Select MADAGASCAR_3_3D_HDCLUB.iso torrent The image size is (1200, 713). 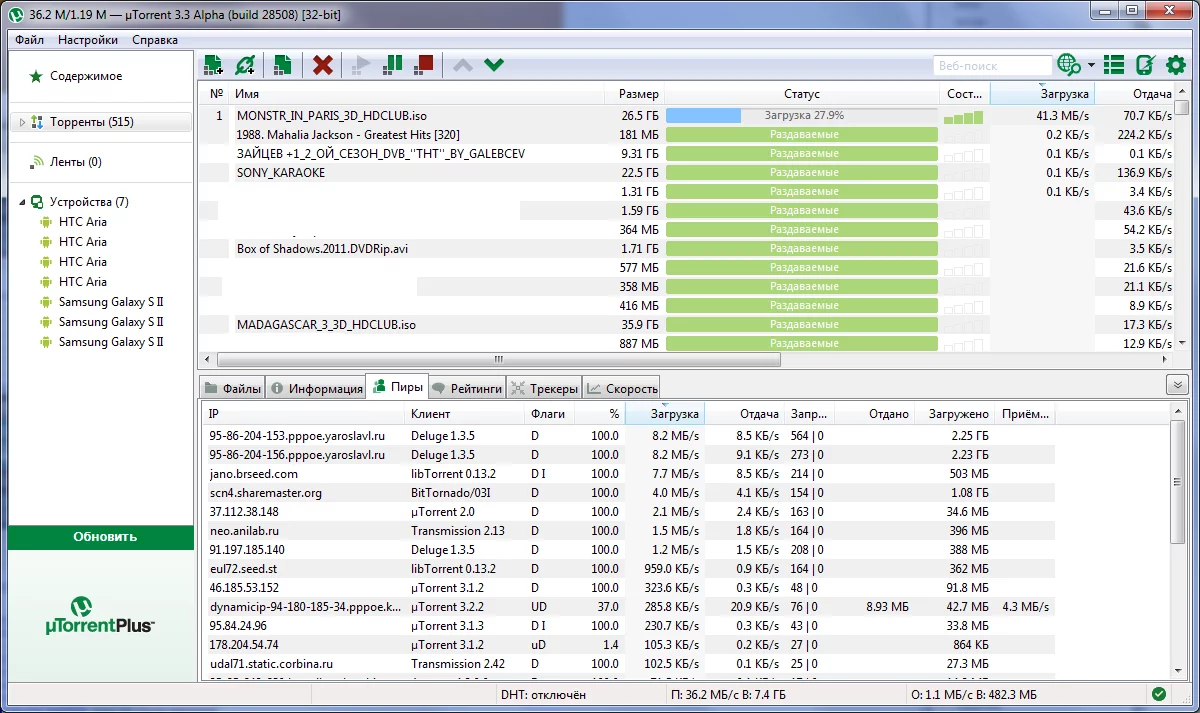tap(326, 325)
